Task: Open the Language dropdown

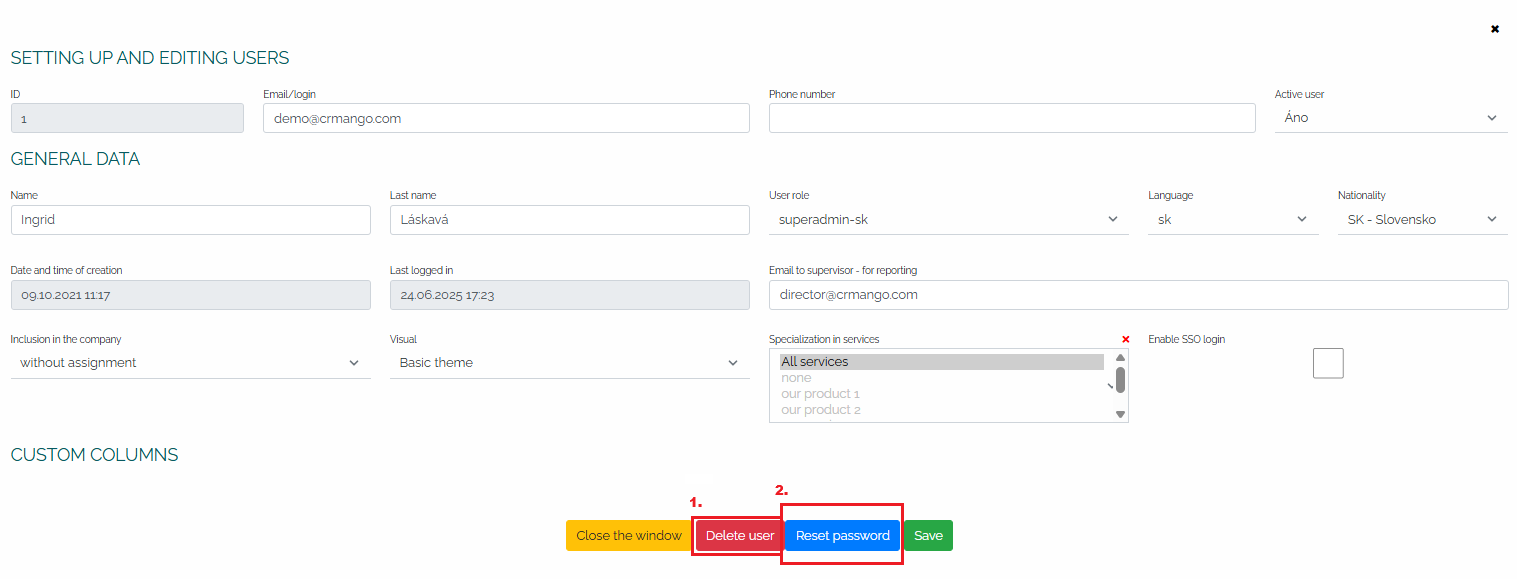Action: (x=1233, y=220)
